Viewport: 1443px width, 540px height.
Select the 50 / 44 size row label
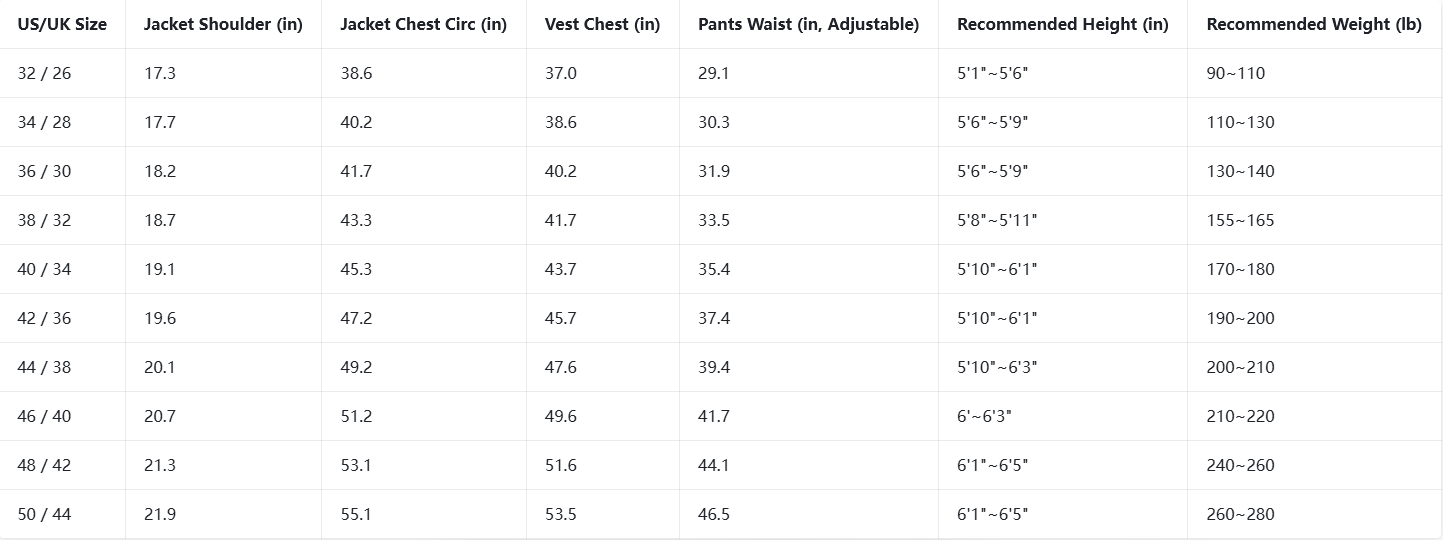(45, 514)
